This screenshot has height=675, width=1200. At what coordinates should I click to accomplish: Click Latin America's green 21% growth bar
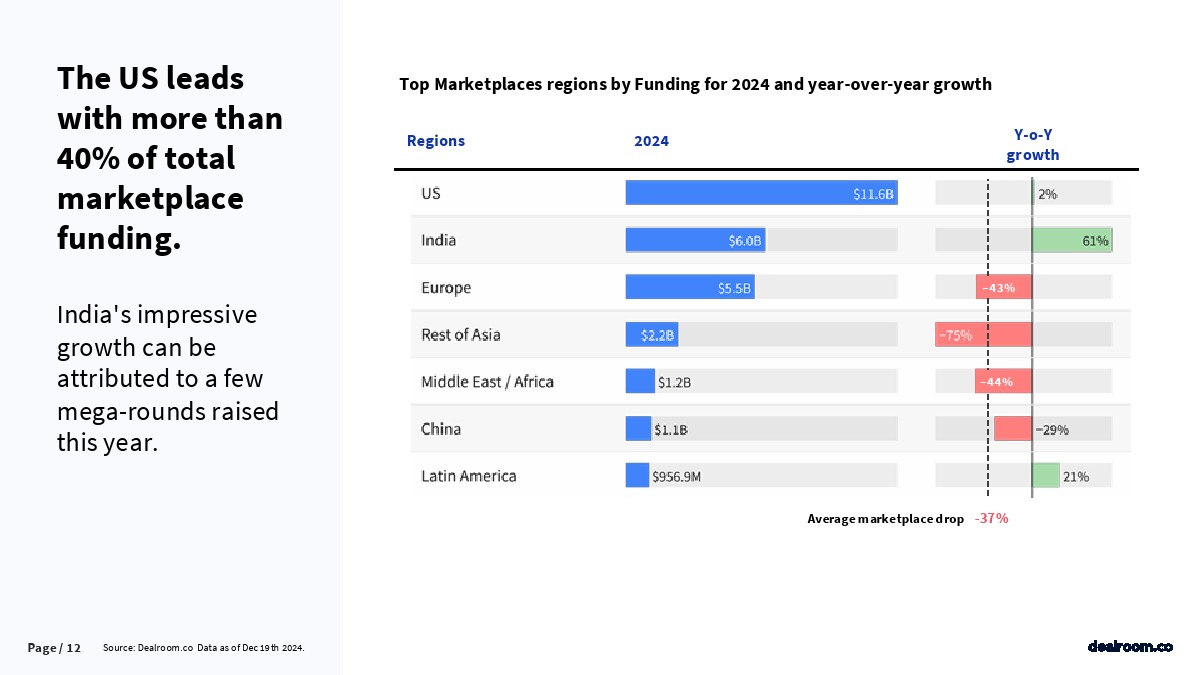pyautogui.click(x=1046, y=476)
